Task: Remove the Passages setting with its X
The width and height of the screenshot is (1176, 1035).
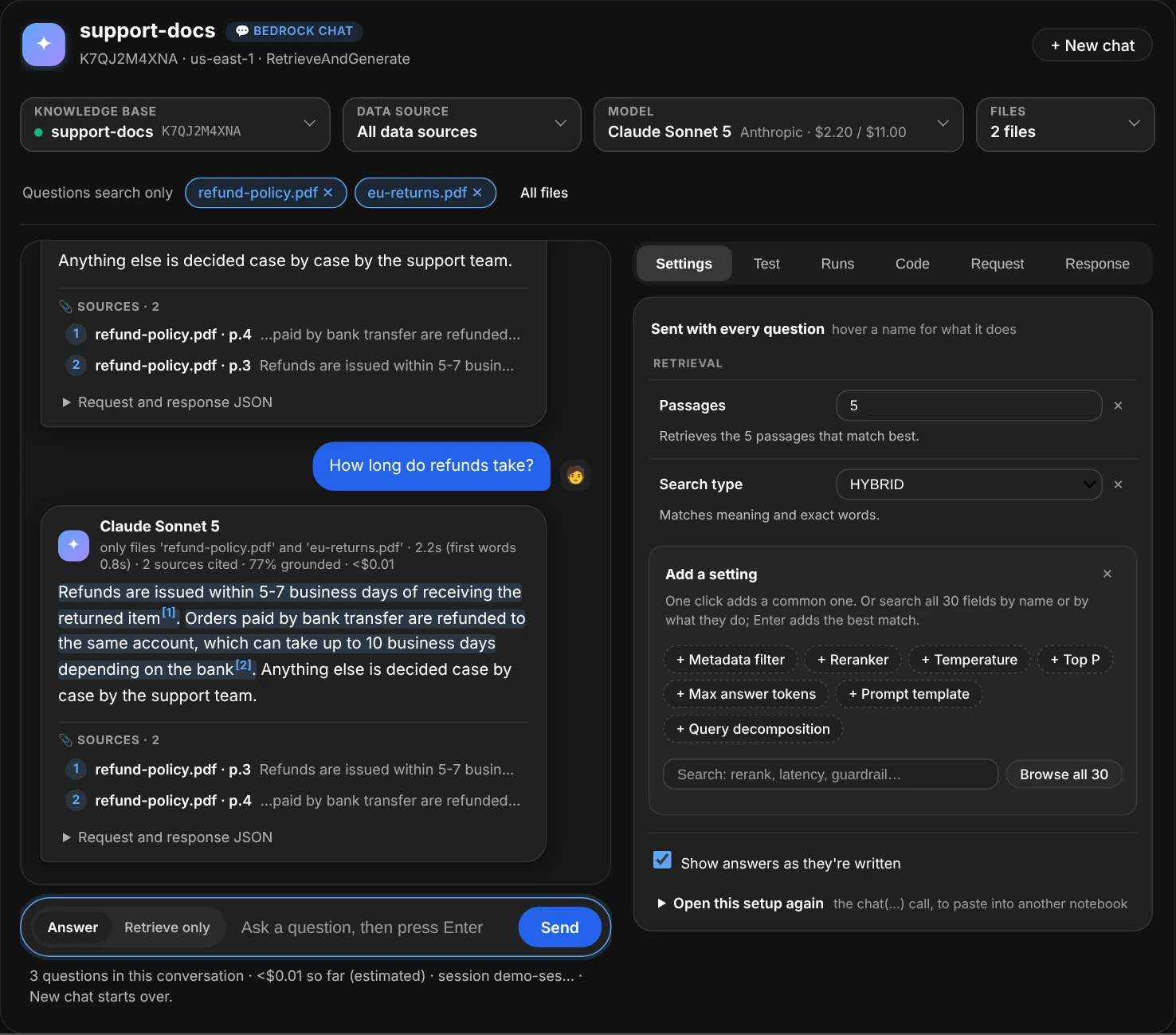Action: point(1118,406)
